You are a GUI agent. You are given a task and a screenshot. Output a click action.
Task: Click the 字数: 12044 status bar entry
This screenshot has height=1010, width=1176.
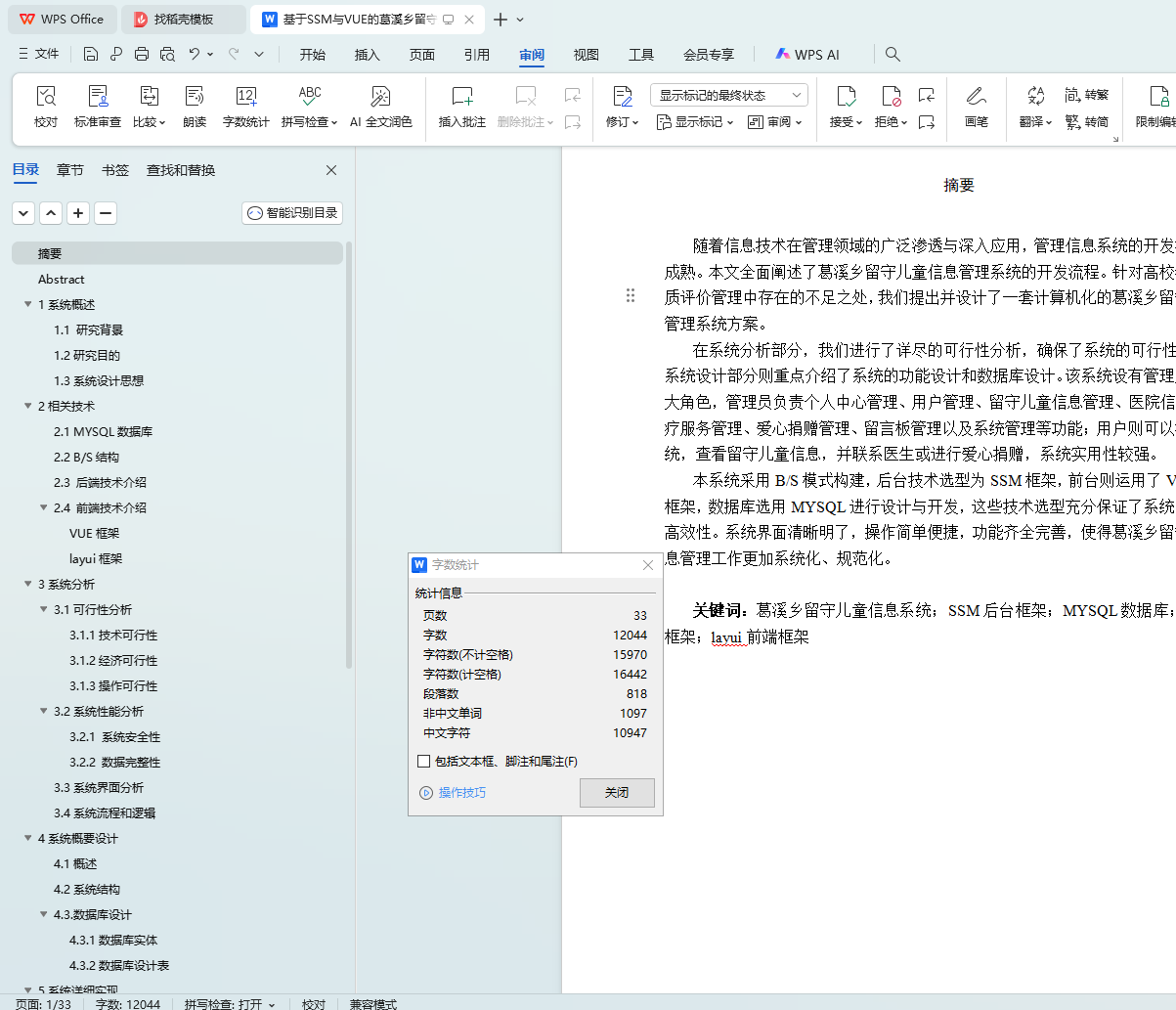[128, 1004]
